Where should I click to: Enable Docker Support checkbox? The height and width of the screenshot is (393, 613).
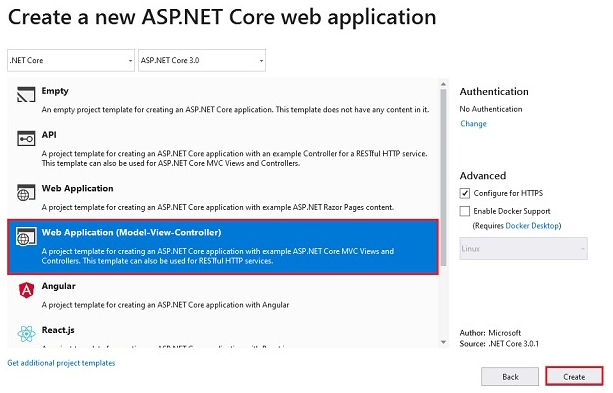pyautogui.click(x=464, y=211)
